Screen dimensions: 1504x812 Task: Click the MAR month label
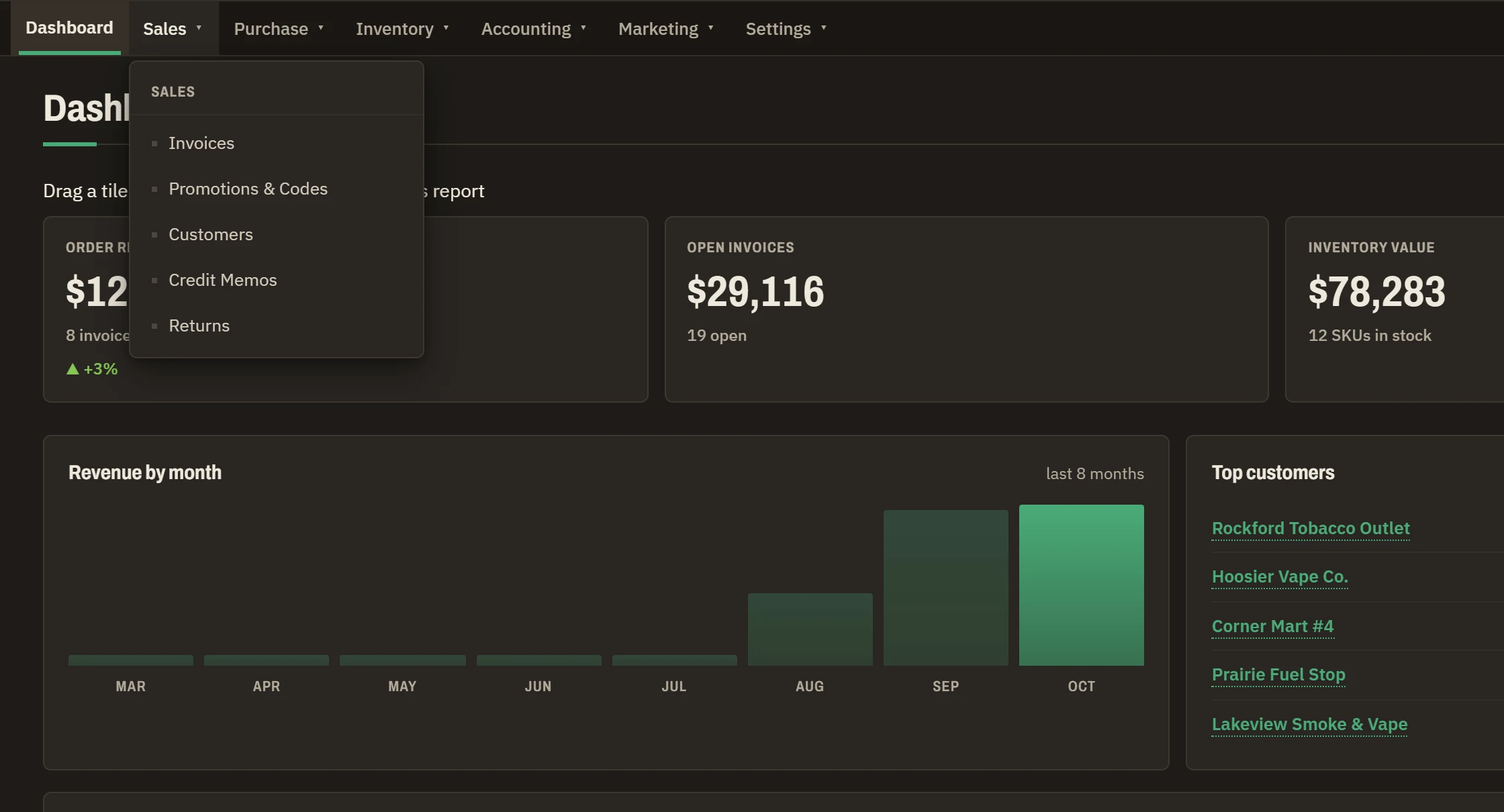coord(130,687)
